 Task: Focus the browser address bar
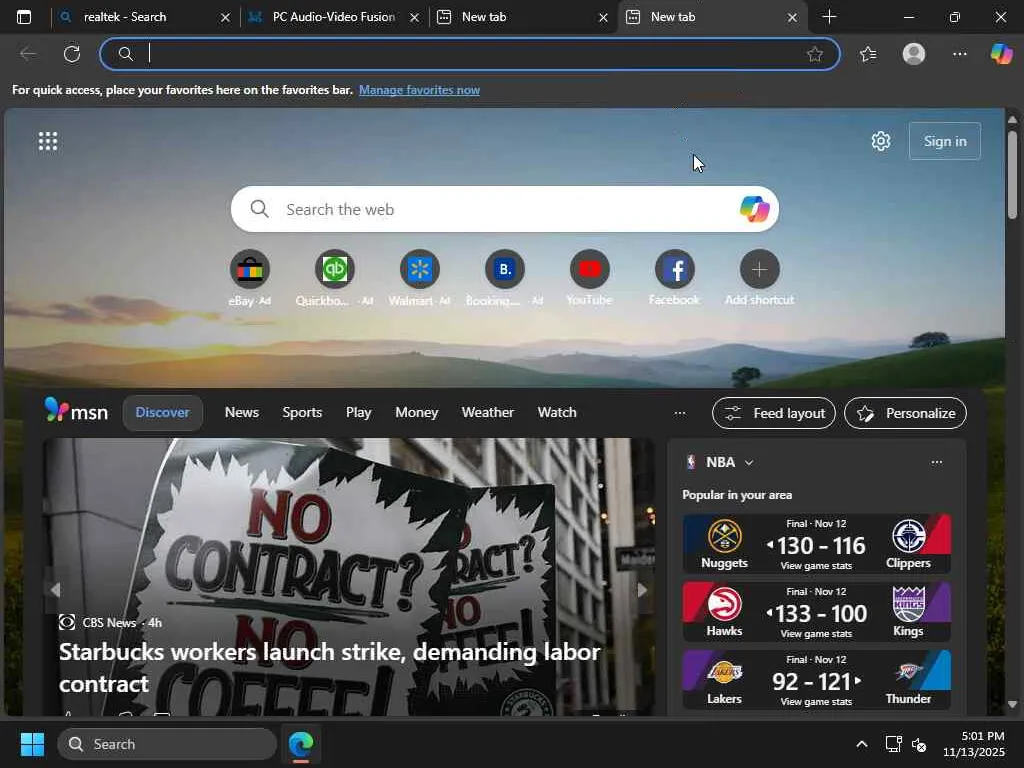tap(470, 54)
